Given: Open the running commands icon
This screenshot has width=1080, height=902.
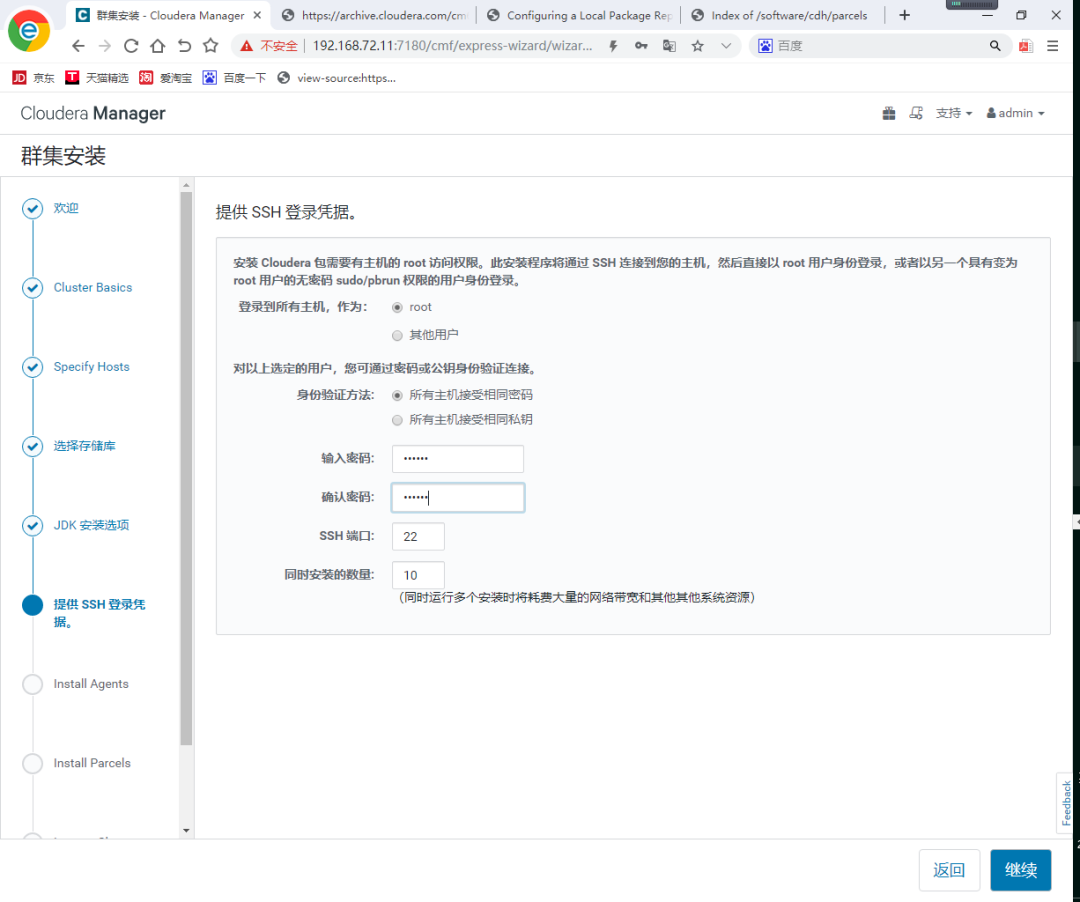Looking at the screenshot, I should click(x=915, y=113).
